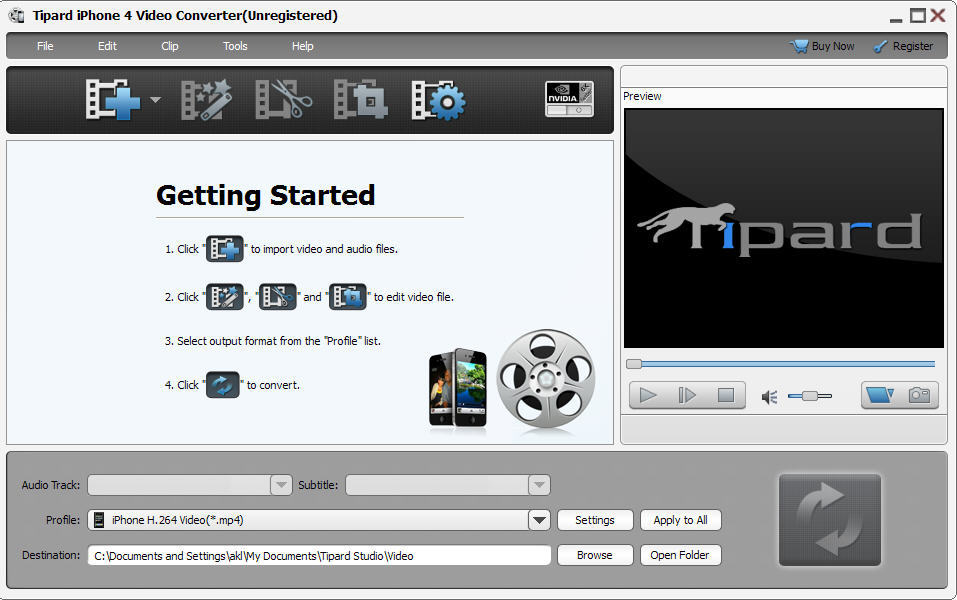Open the Preferences gear film icon
Image resolution: width=957 pixels, height=600 pixels.
click(x=439, y=99)
